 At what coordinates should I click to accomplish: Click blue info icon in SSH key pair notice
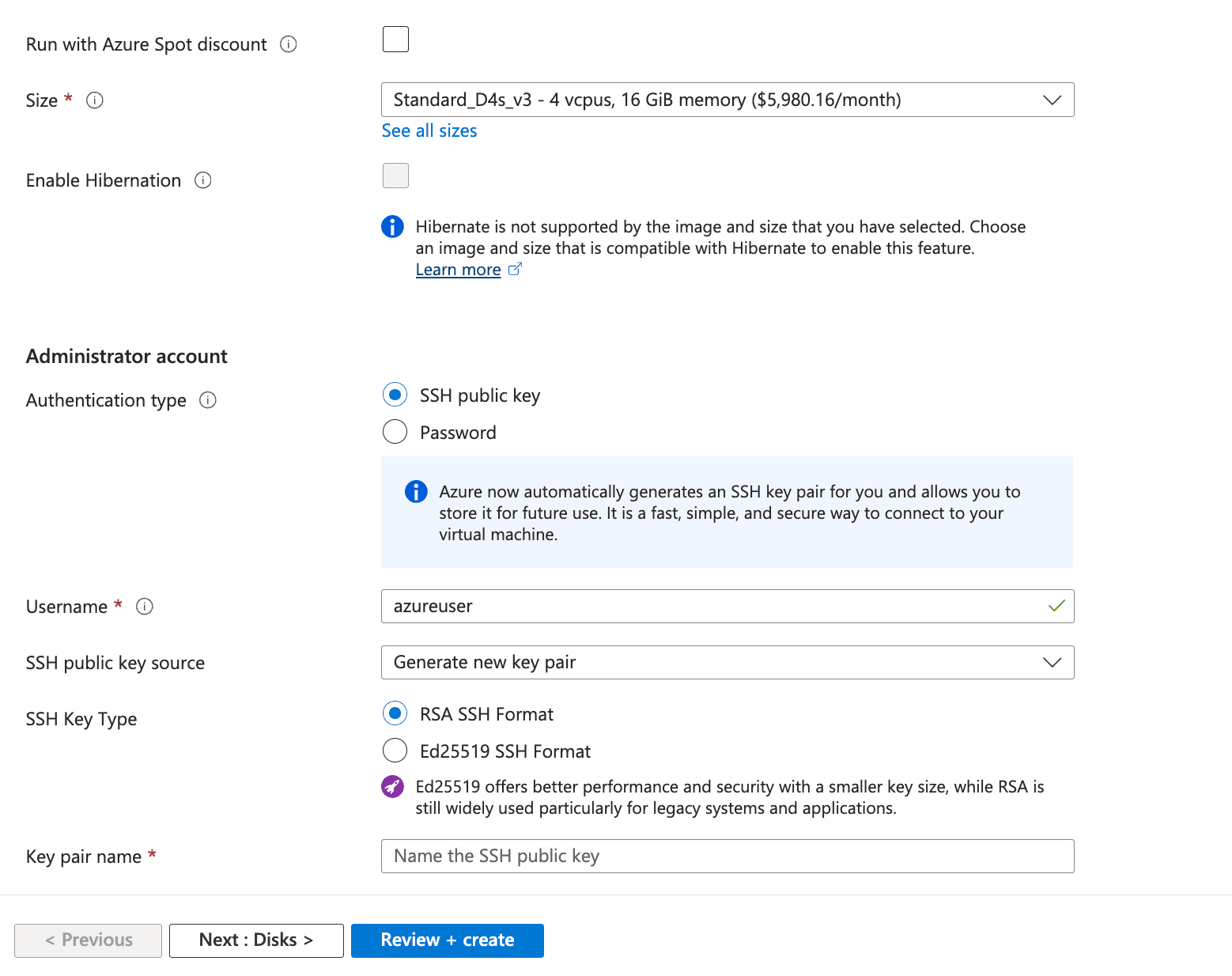pyautogui.click(x=416, y=492)
